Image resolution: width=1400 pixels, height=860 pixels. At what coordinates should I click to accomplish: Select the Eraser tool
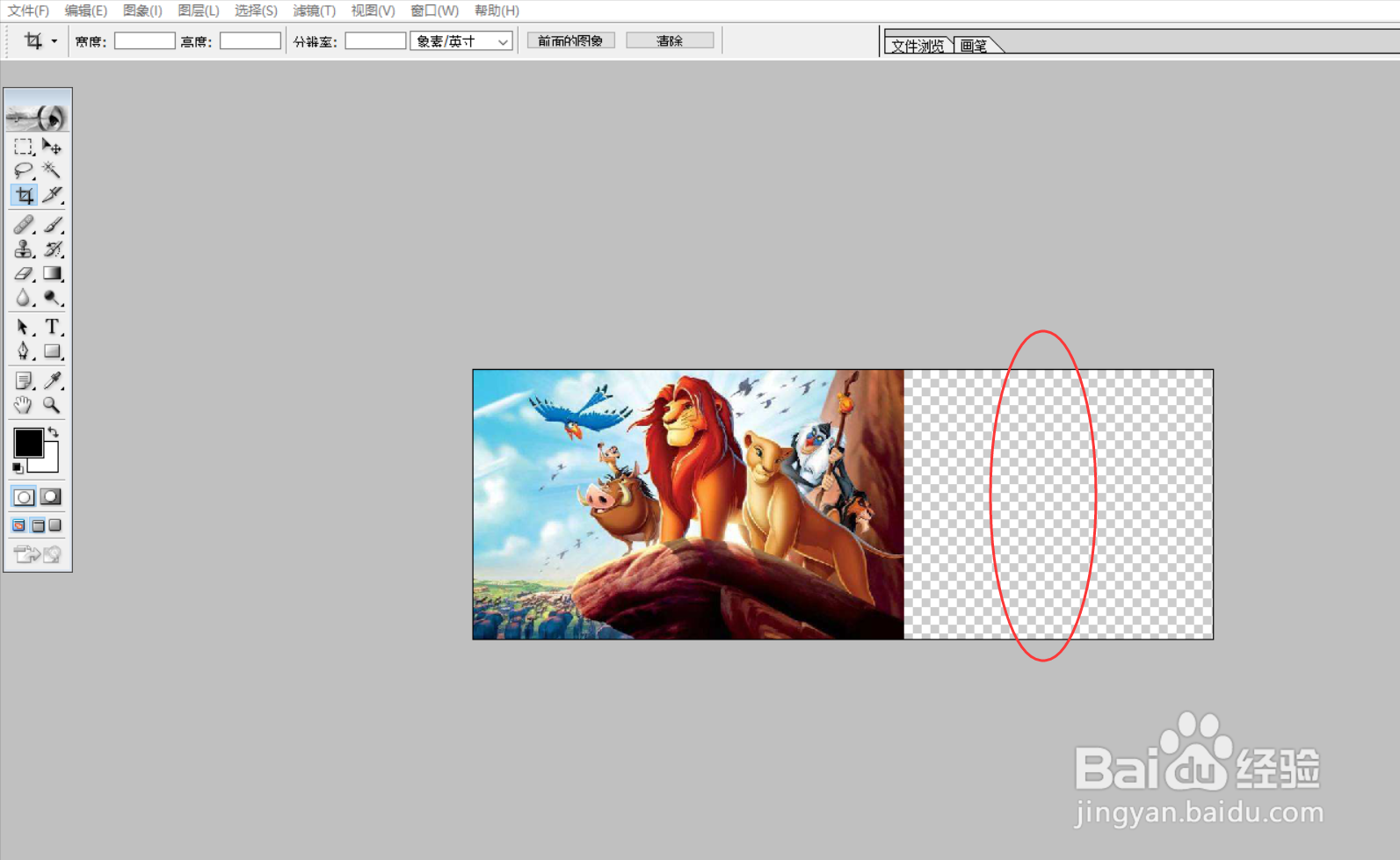24,274
